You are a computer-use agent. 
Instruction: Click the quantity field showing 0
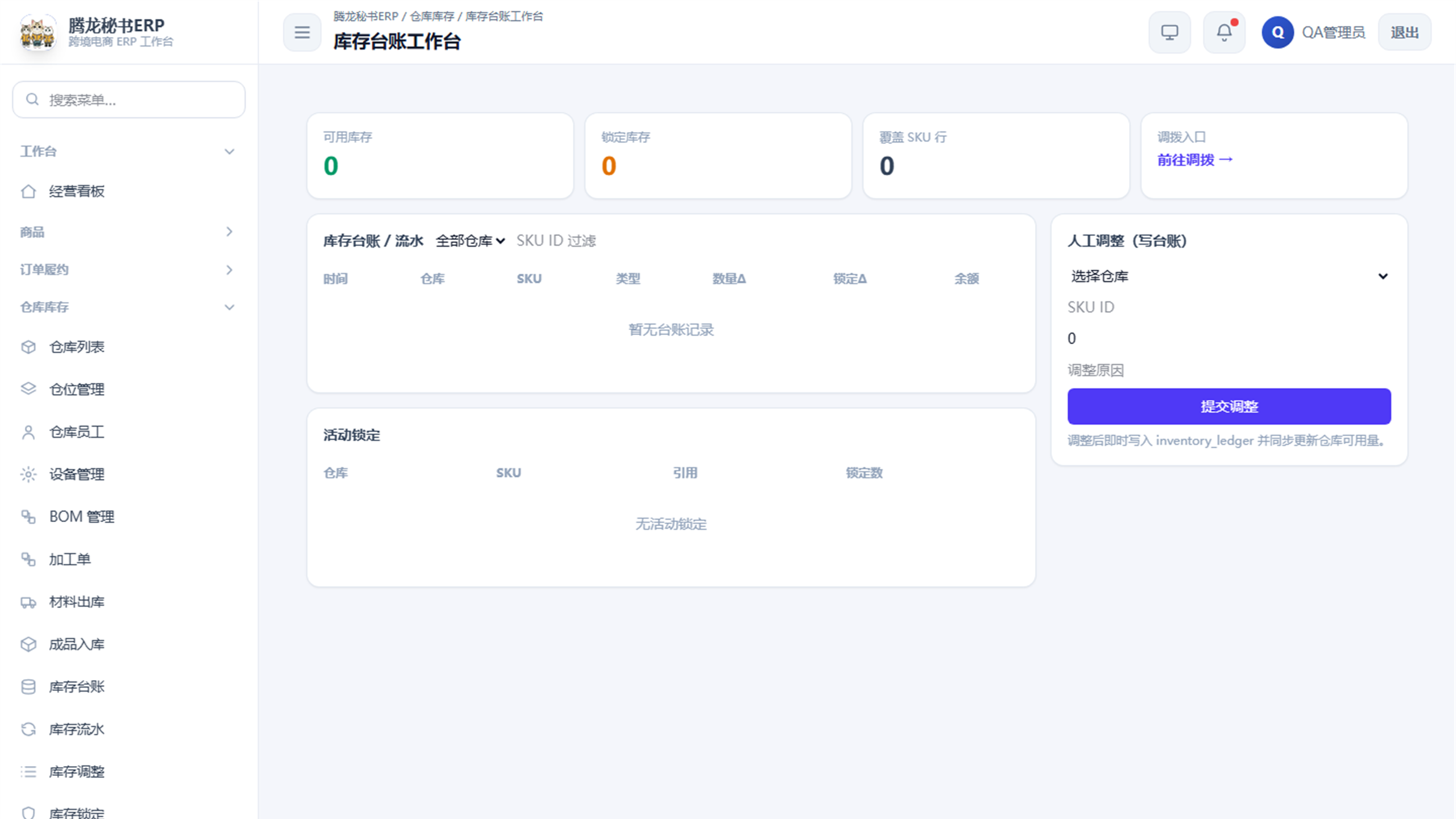tap(1229, 338)
